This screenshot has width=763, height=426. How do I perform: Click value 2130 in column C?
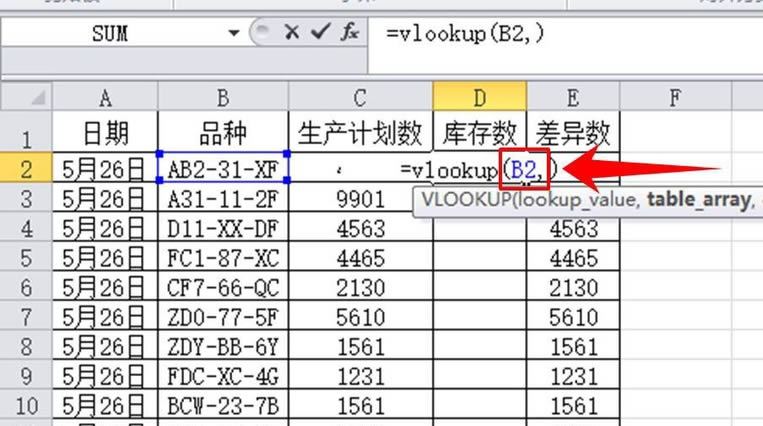point(360,287)
